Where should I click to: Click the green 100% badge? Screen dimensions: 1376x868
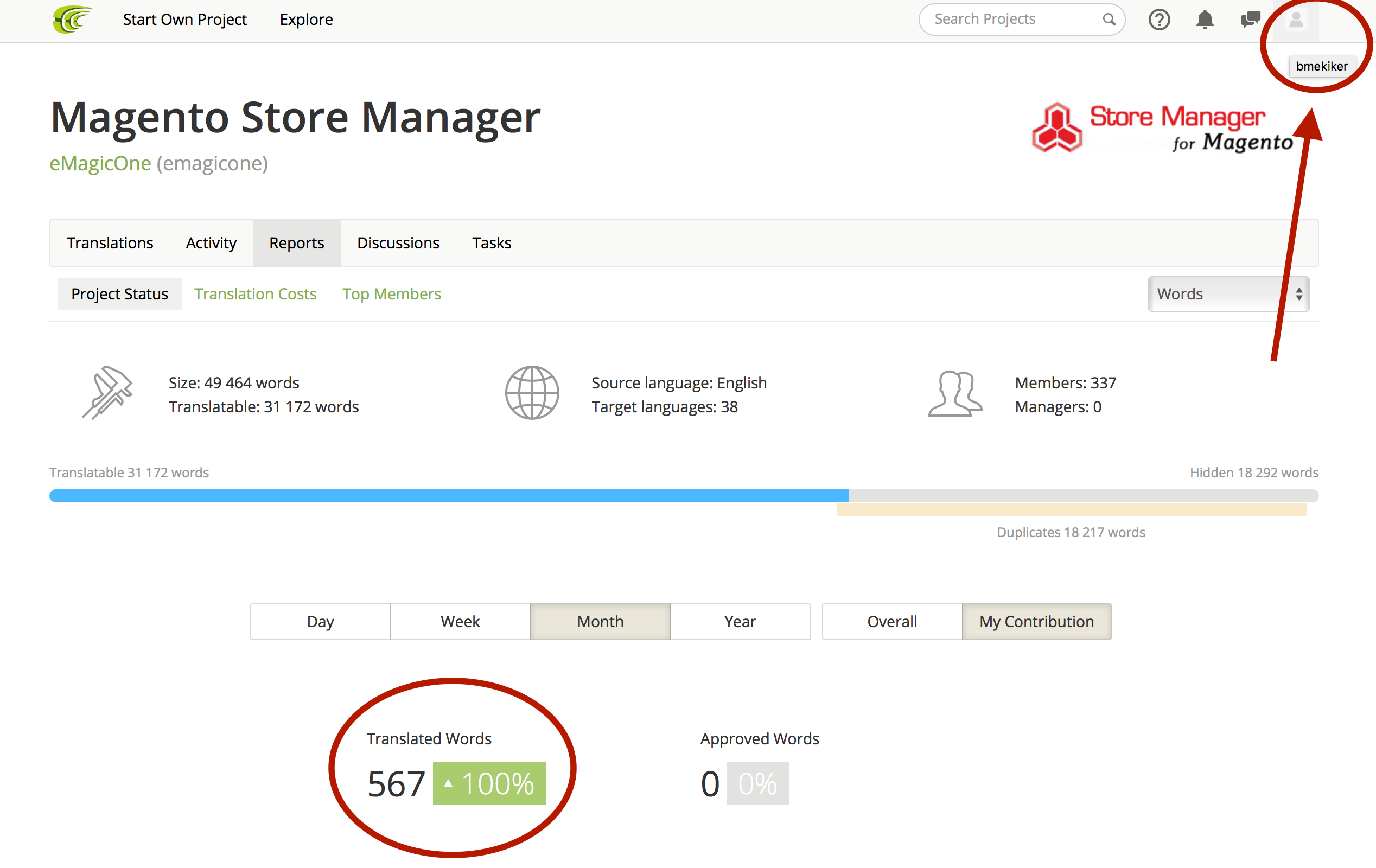489,783
